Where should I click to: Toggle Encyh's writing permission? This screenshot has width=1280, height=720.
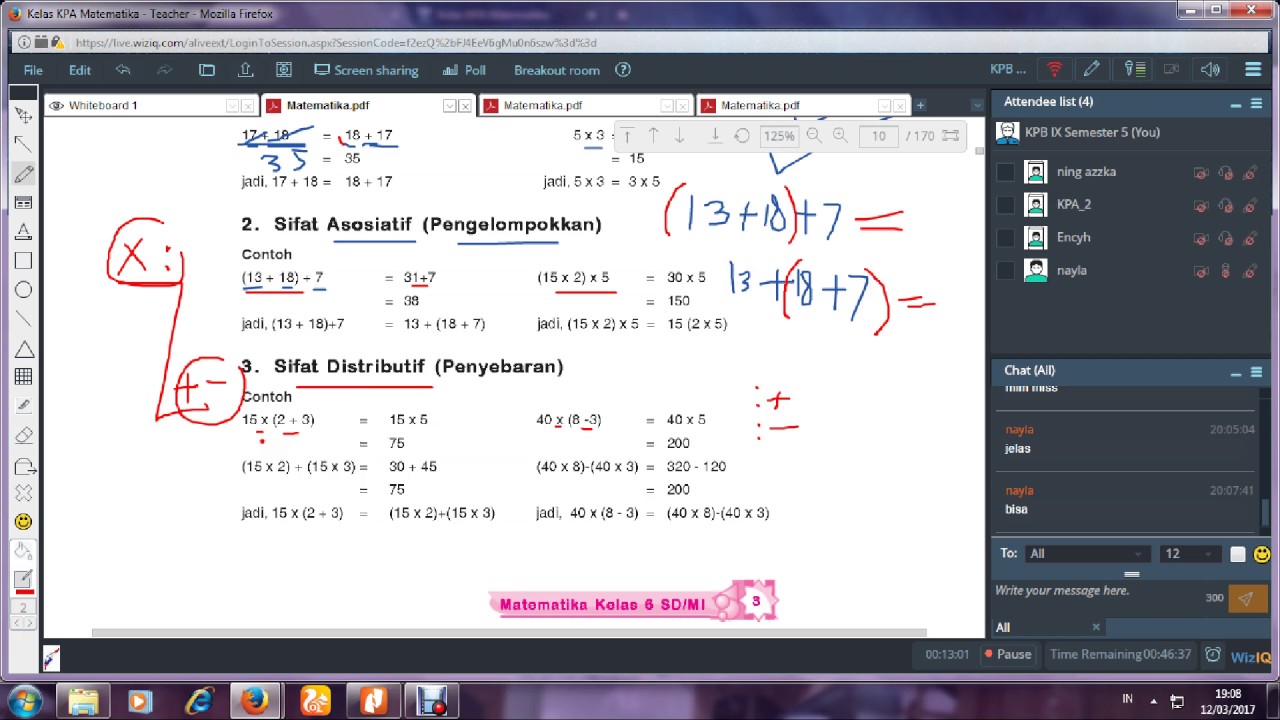point(1249,238)
